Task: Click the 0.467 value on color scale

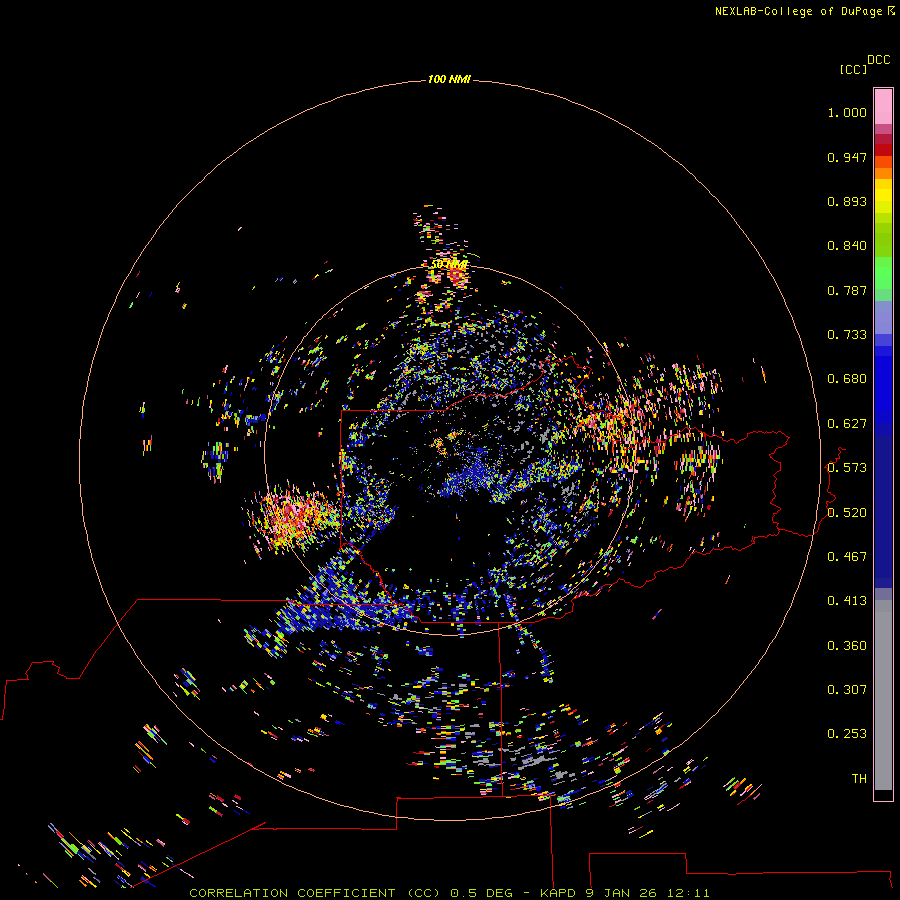Action: click(847, 557)
